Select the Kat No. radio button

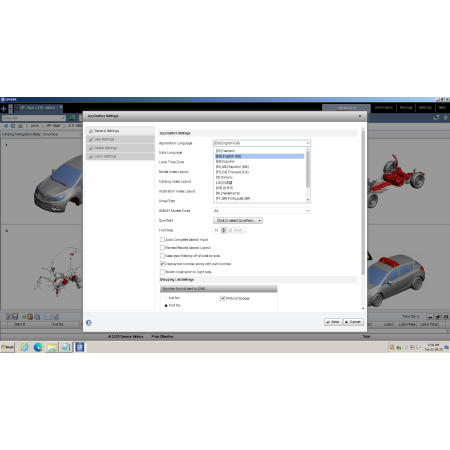166,298
